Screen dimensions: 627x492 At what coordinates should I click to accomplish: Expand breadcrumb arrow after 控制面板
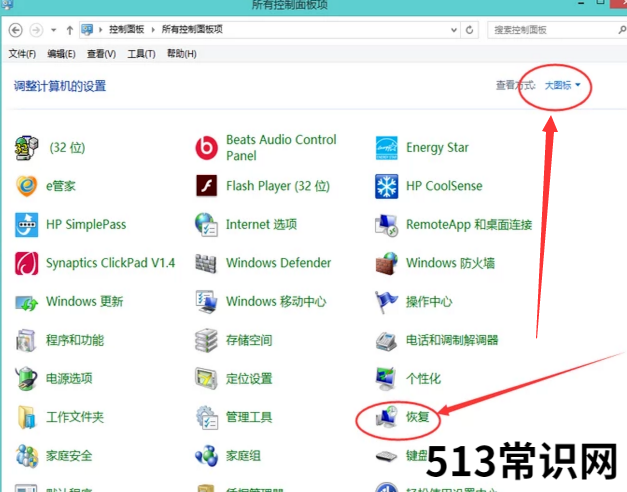(x=153, y=30)
